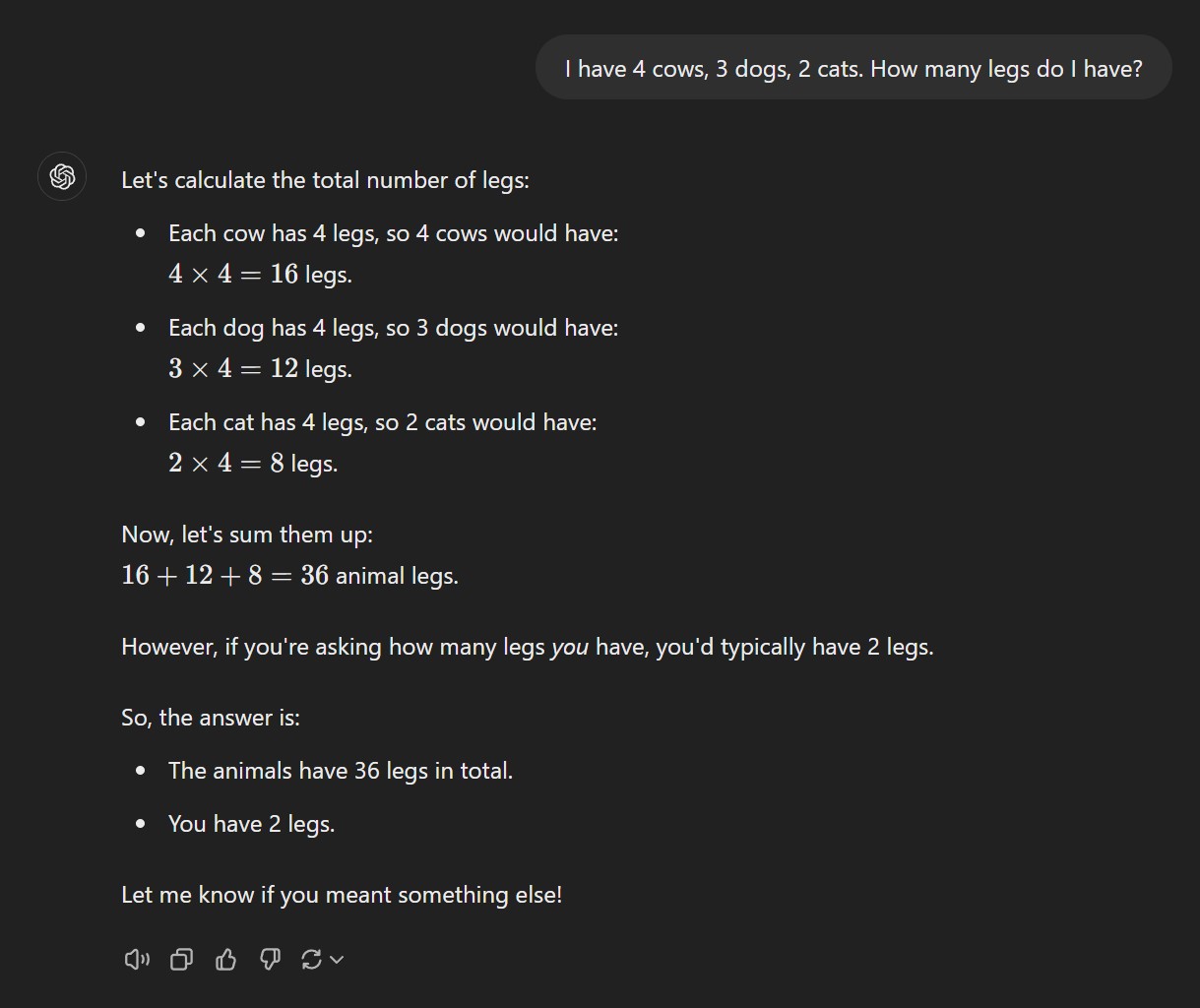Regenerate the response with the circular arrows
The image size is (1200, 1008).
[311, 959]
